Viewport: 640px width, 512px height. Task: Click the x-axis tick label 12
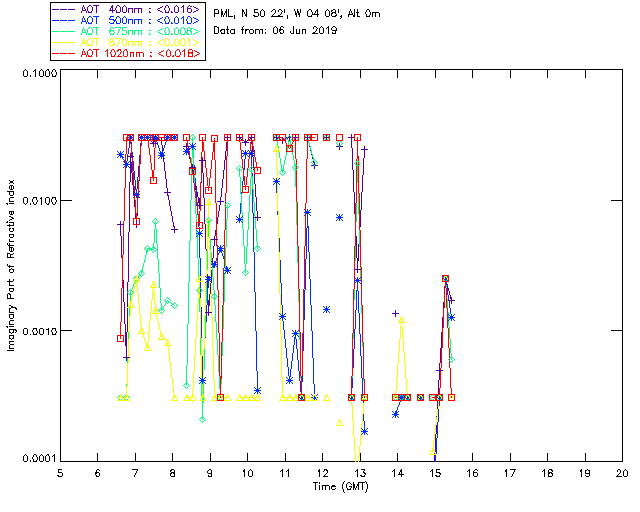pos(322,472)
